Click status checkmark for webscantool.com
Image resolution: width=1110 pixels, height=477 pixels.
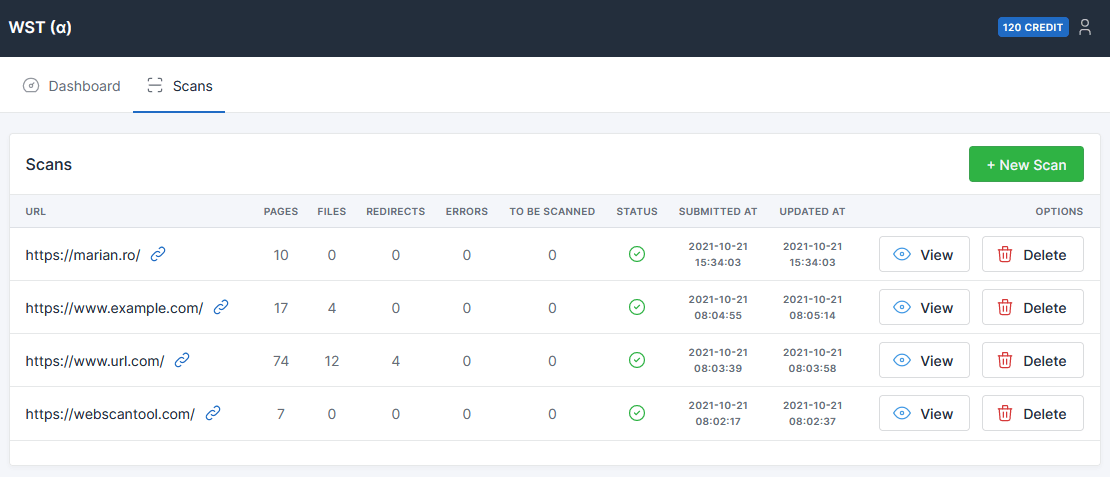click(x=636, y=413)
